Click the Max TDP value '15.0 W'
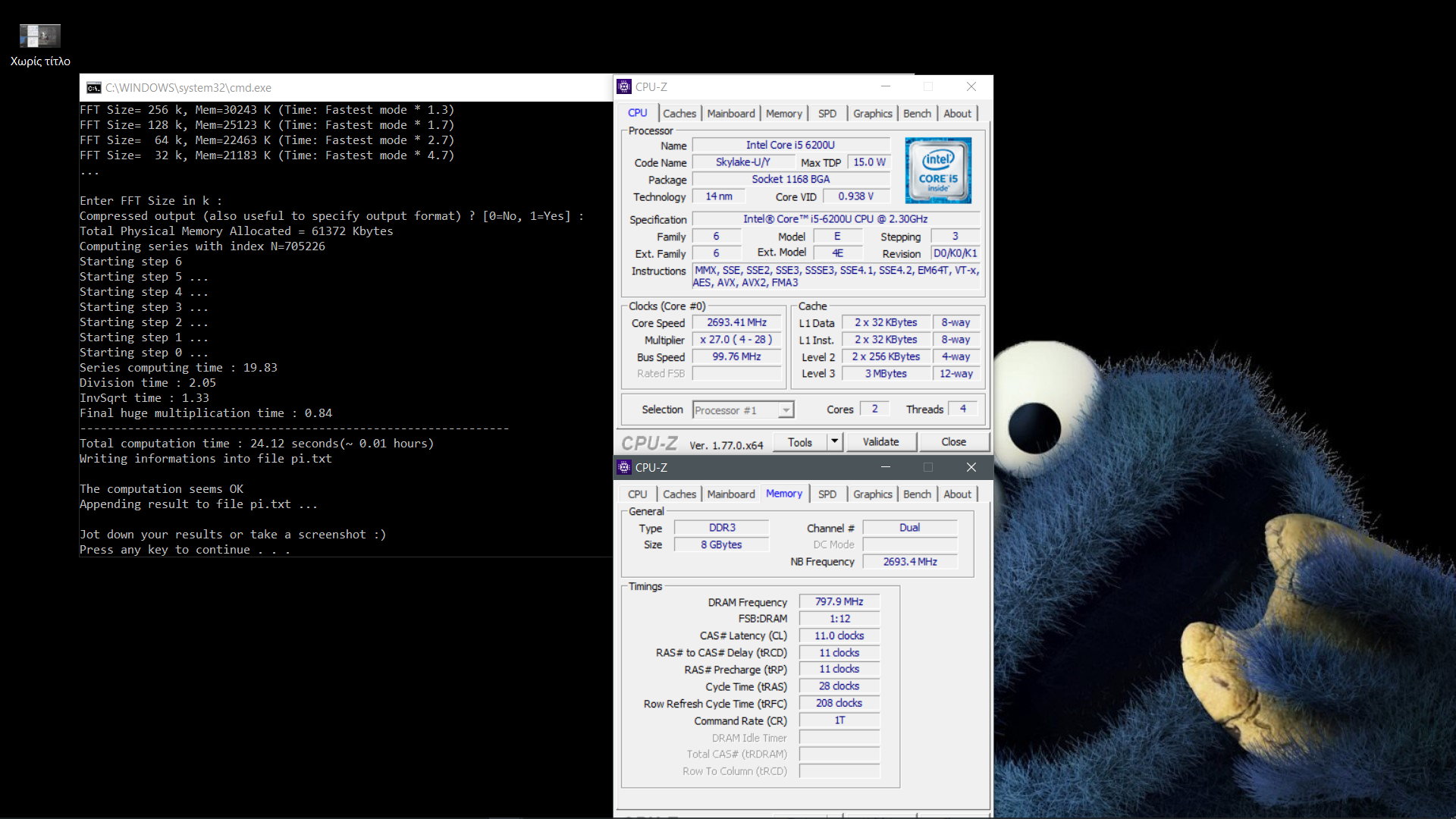 tap(869, 162)
